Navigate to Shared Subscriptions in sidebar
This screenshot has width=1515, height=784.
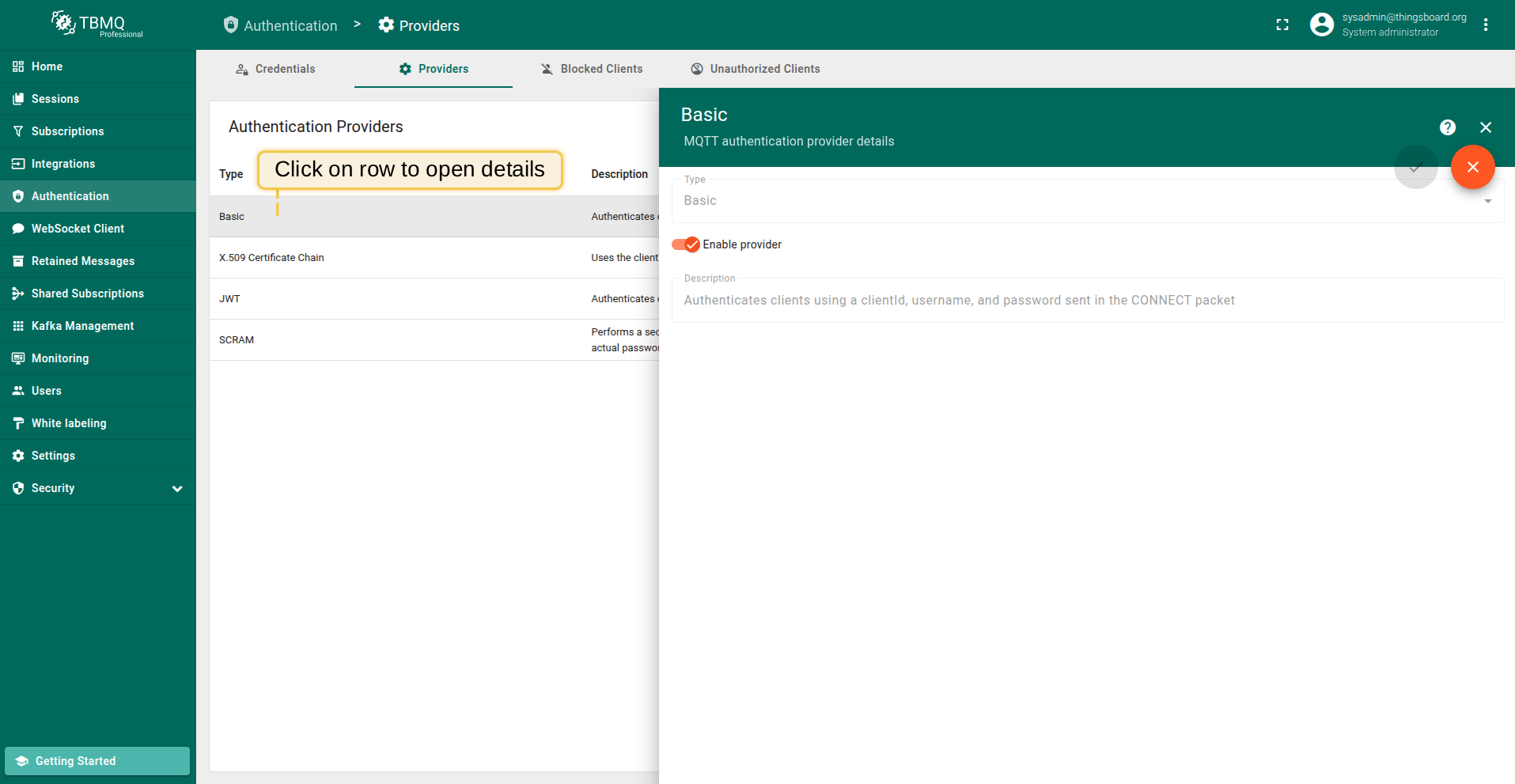(87, 294)
